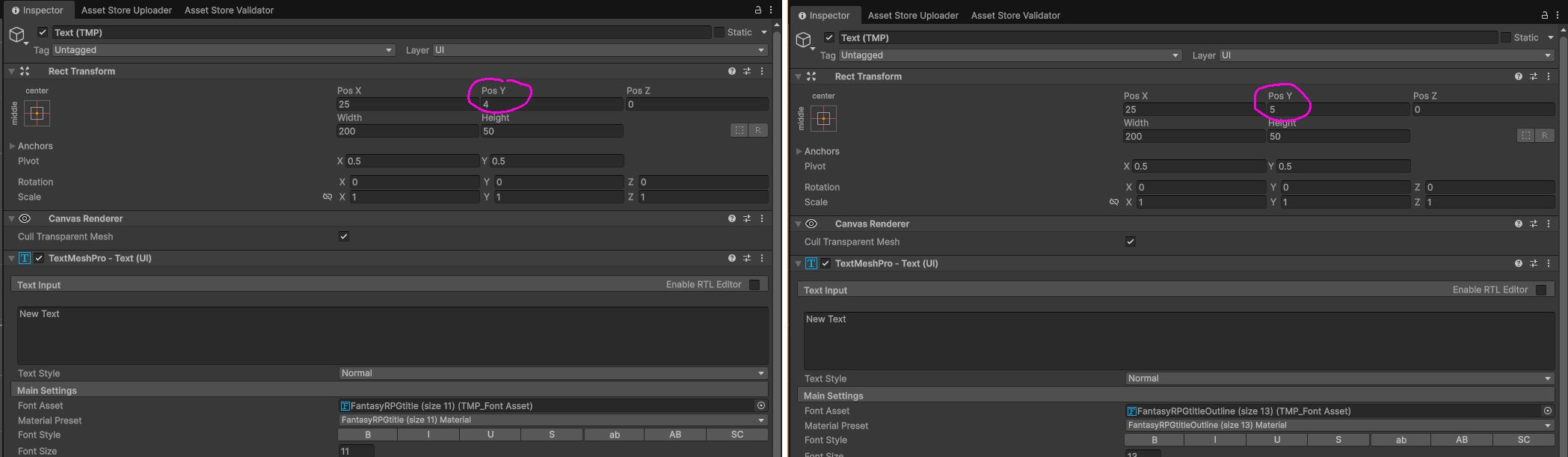Lock the left Inspector with the padlock icon

(x=757, y=10)
